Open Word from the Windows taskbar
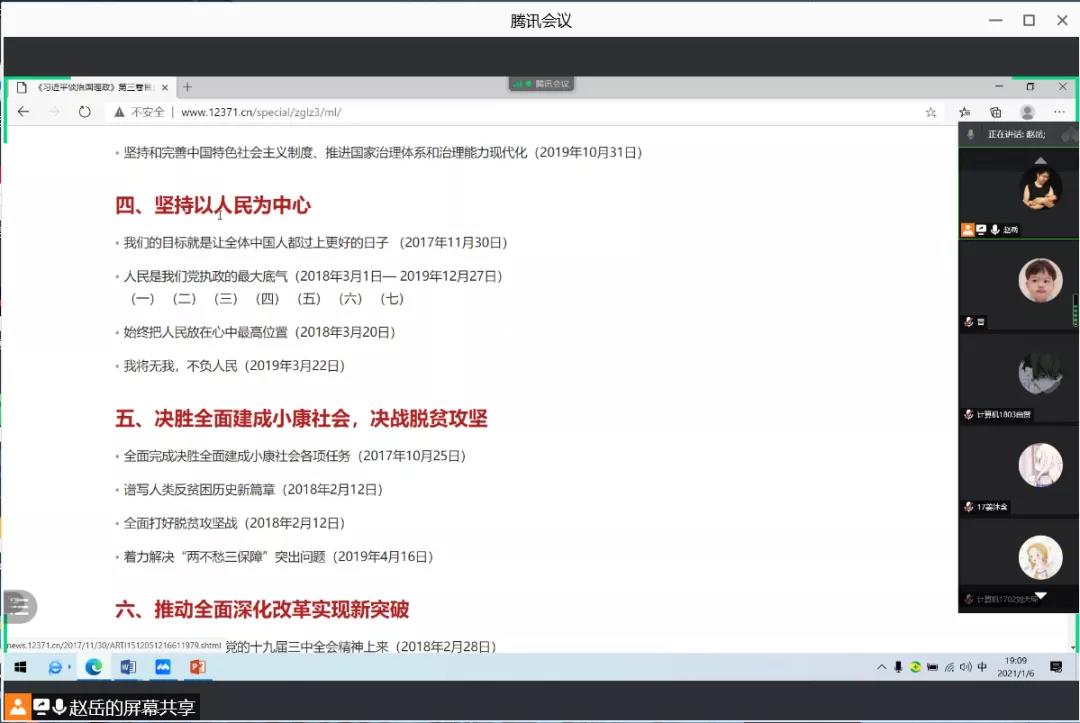Screen dimensions: 1080x723 (x=128, y=667)
